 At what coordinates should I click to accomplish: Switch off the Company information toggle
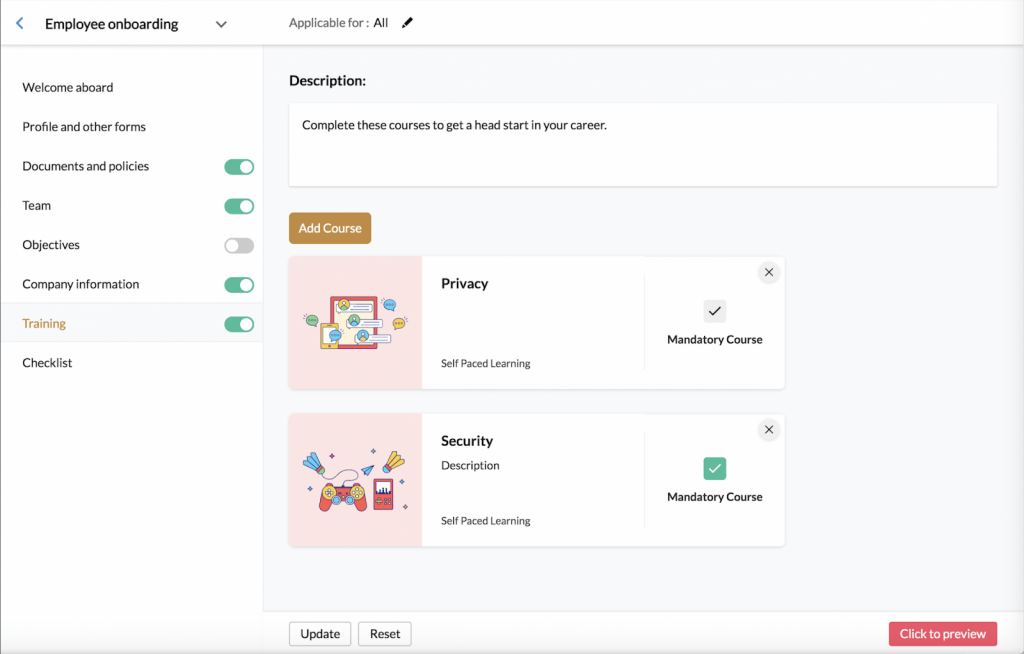[x=239, y=285]
